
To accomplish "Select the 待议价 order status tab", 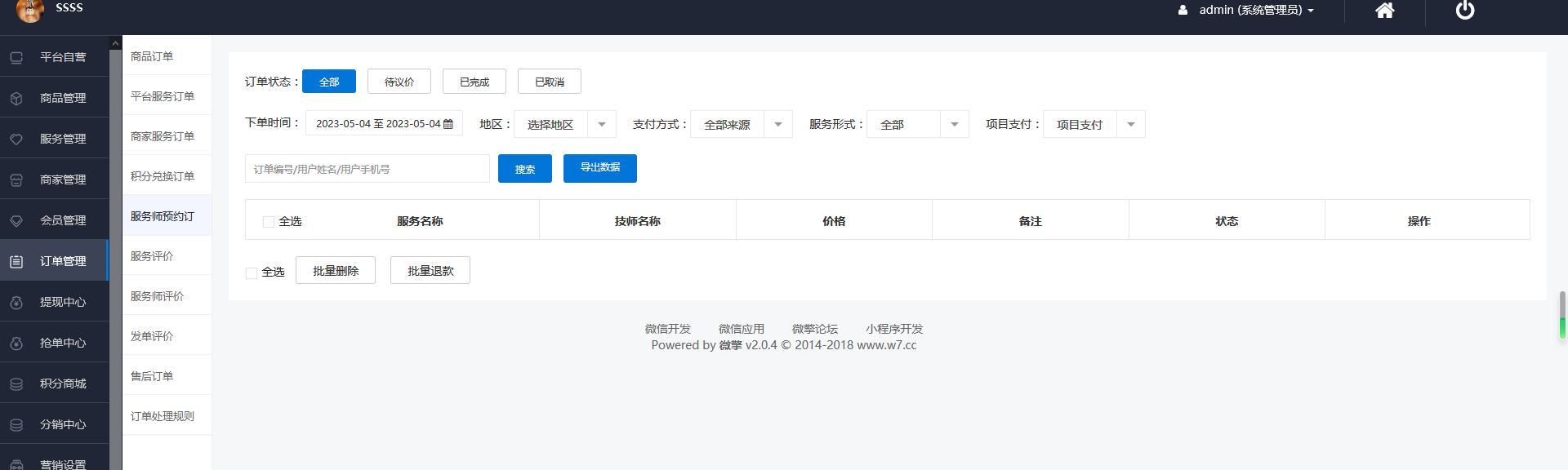I will tap(399, 82).
